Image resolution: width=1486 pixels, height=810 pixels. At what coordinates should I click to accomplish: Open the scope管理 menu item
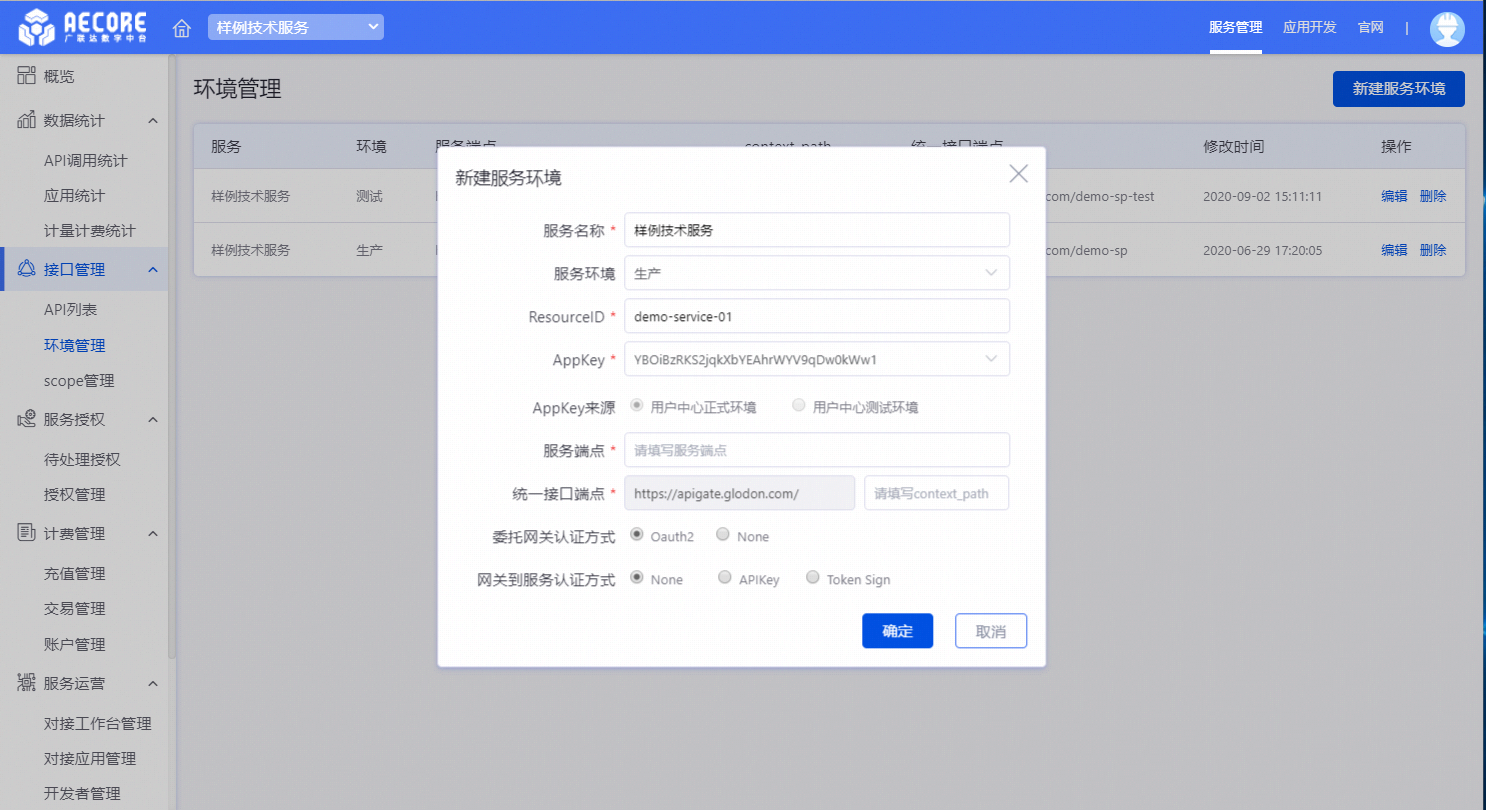tap(79, 381)
